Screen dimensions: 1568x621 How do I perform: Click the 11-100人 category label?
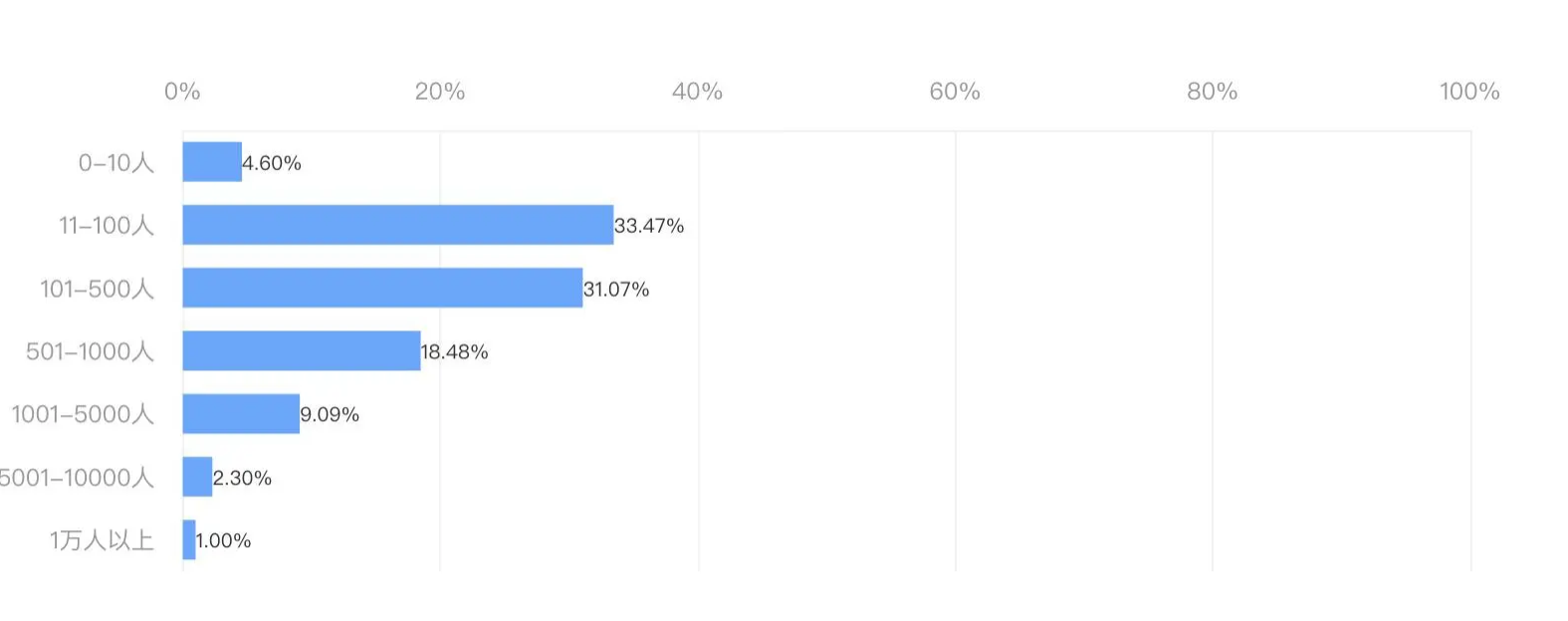tap(107, 226)
